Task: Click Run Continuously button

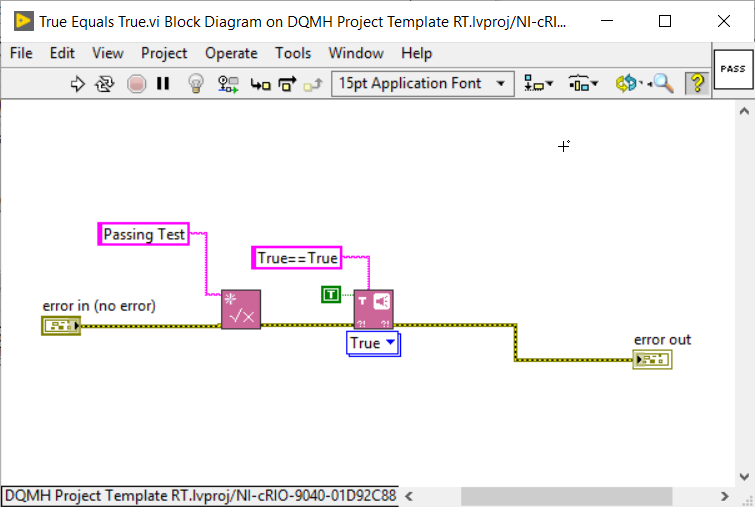Action: (x=104, y=84)
